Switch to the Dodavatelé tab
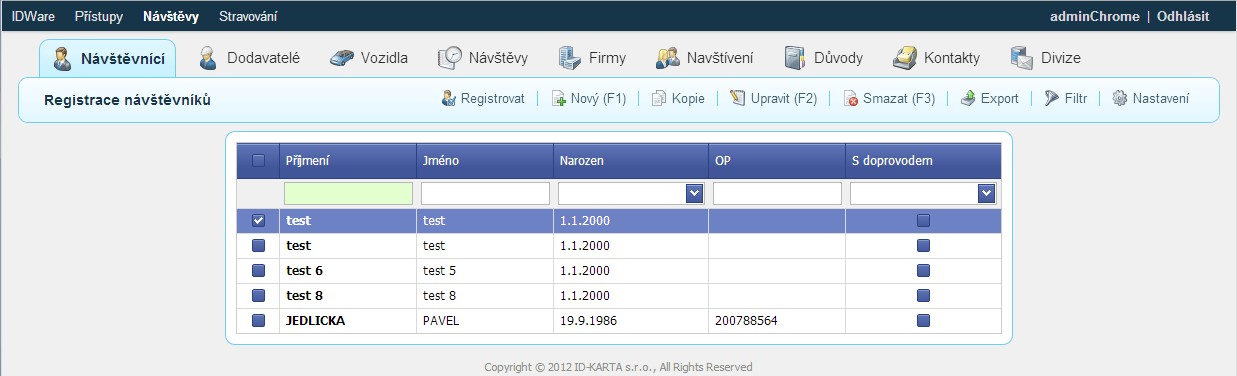This screenshot has height=376, width=1237. point(250,58)
